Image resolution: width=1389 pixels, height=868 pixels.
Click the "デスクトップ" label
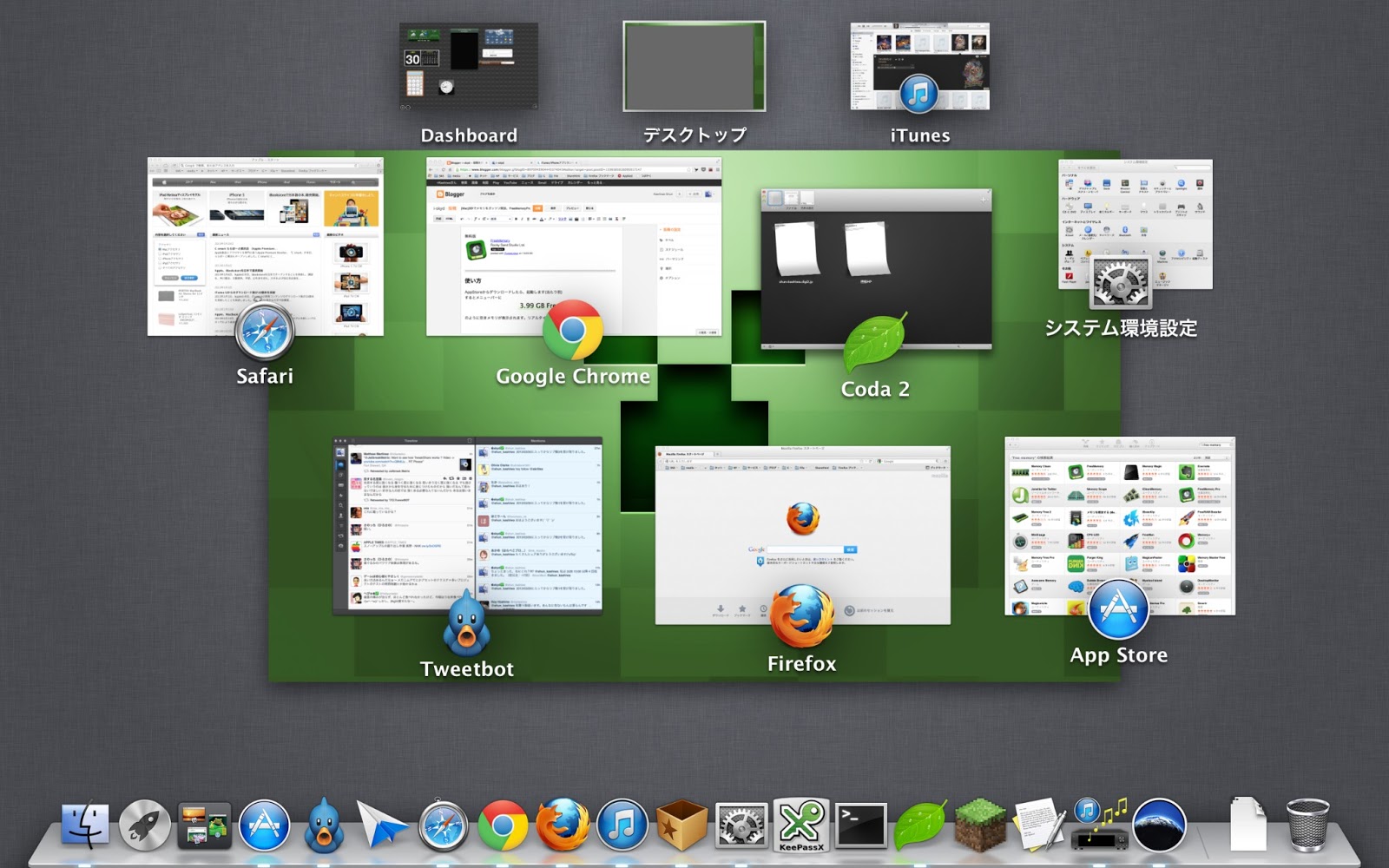point(694,135)
